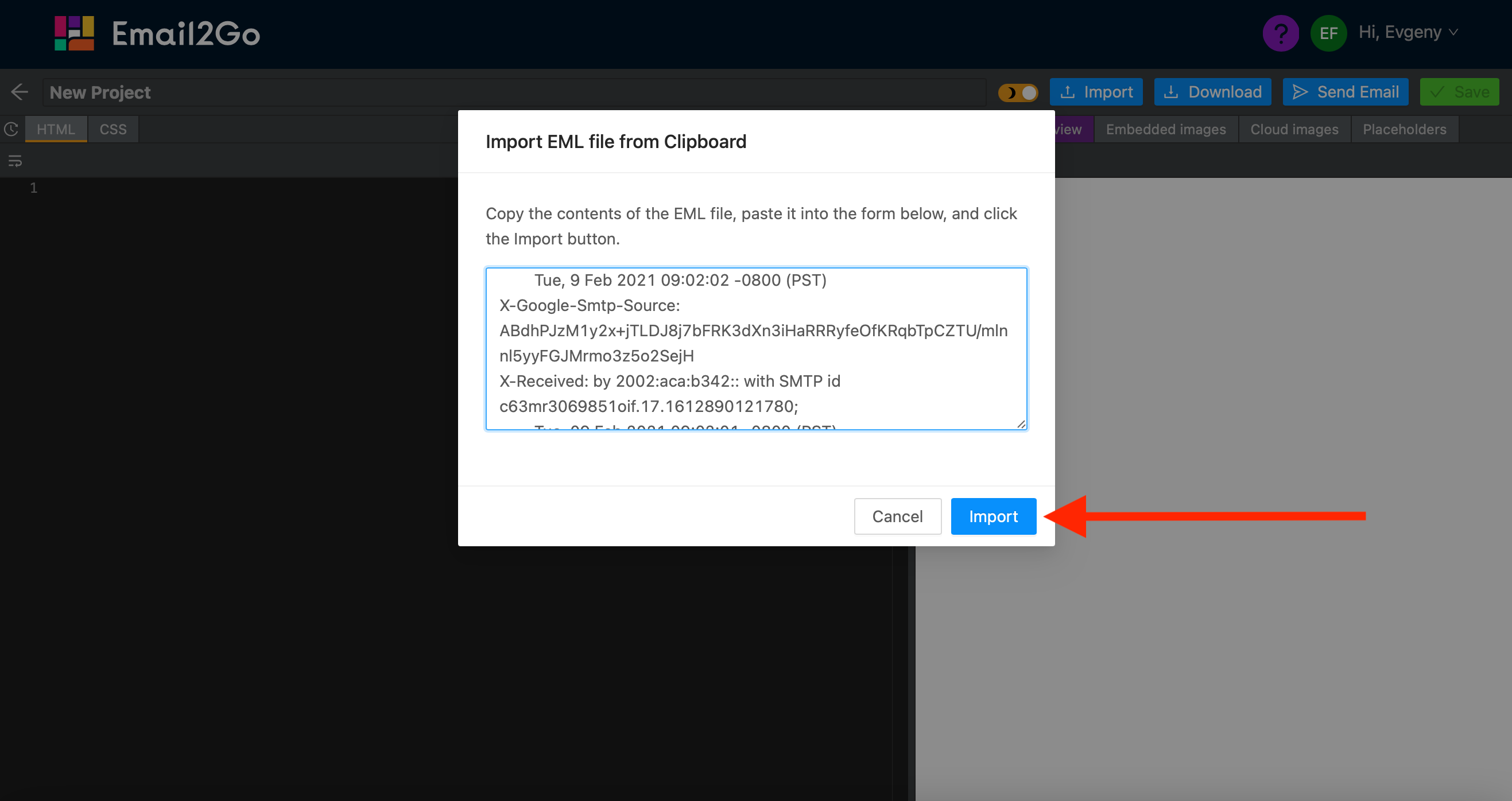
Task: Click the lines/menu icon on left
Action: click(x=15, y=161)
